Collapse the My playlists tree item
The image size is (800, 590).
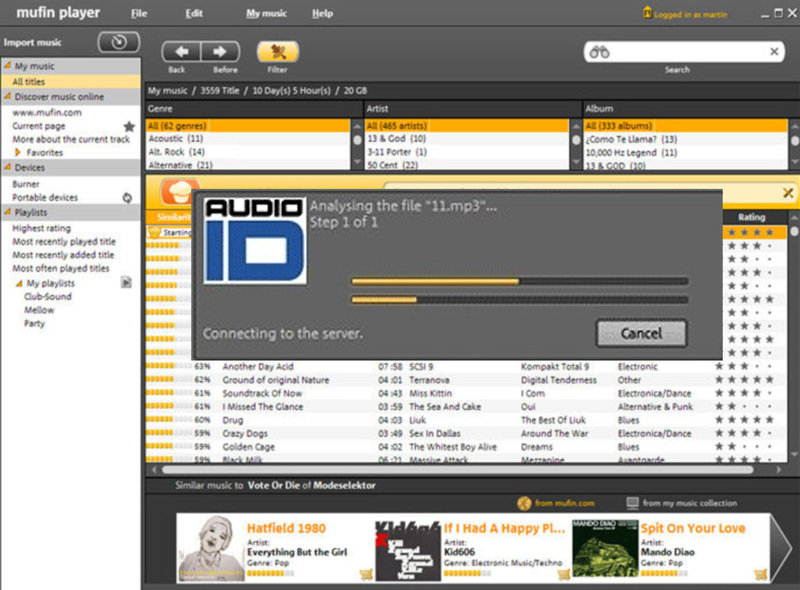[19, 283]
